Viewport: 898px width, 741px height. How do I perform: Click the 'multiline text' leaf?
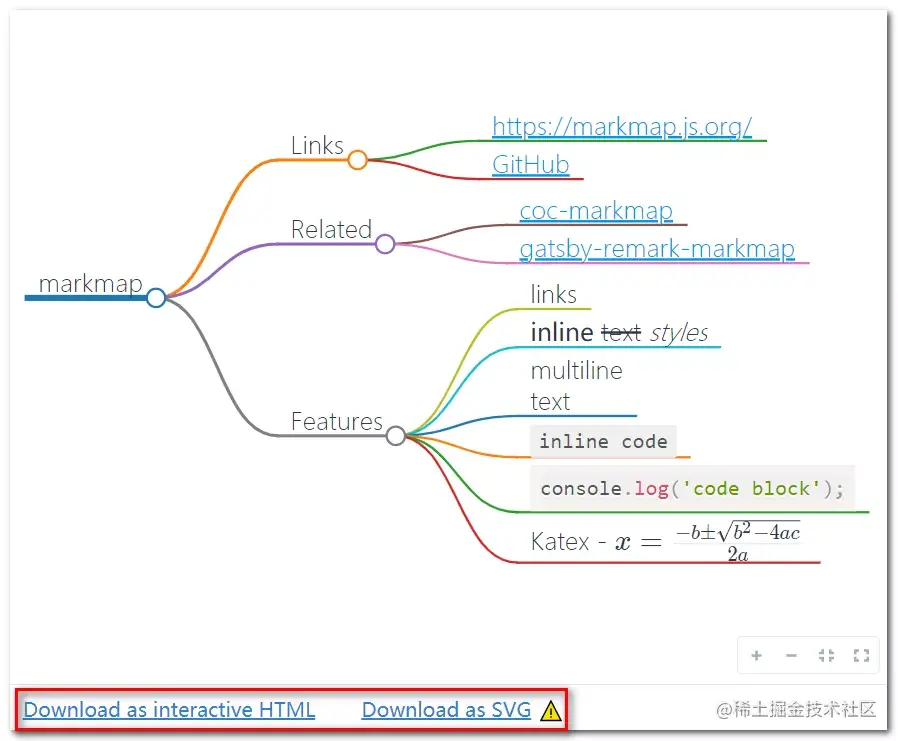[x=576, y=386]
